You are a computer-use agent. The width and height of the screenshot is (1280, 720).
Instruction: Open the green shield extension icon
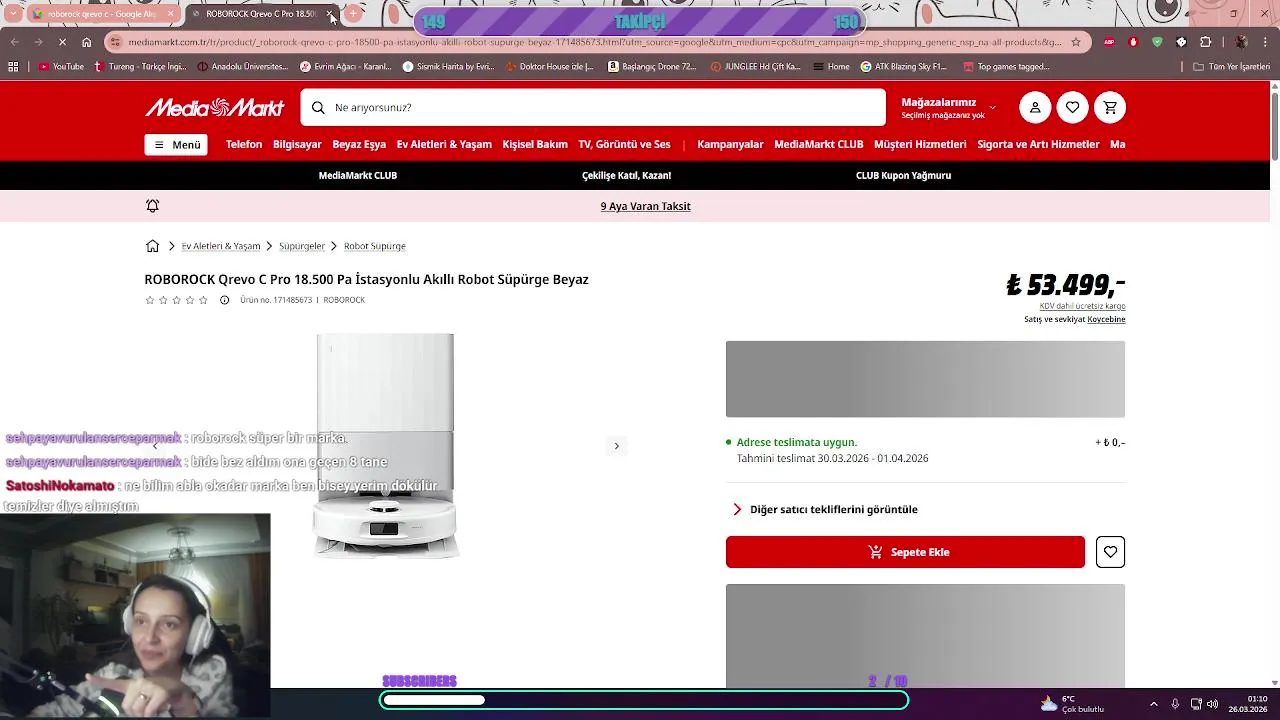(x=1157, y=42)
